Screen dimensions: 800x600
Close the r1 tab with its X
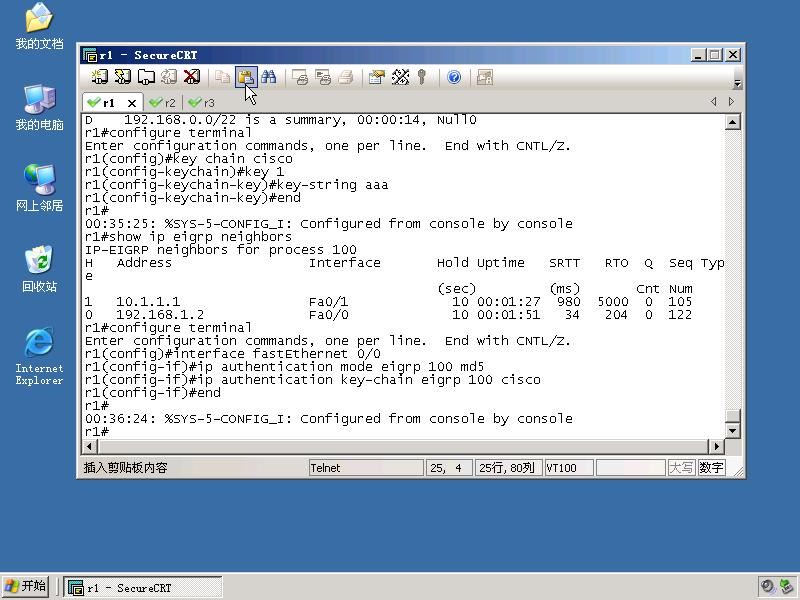tap(132, 103)
